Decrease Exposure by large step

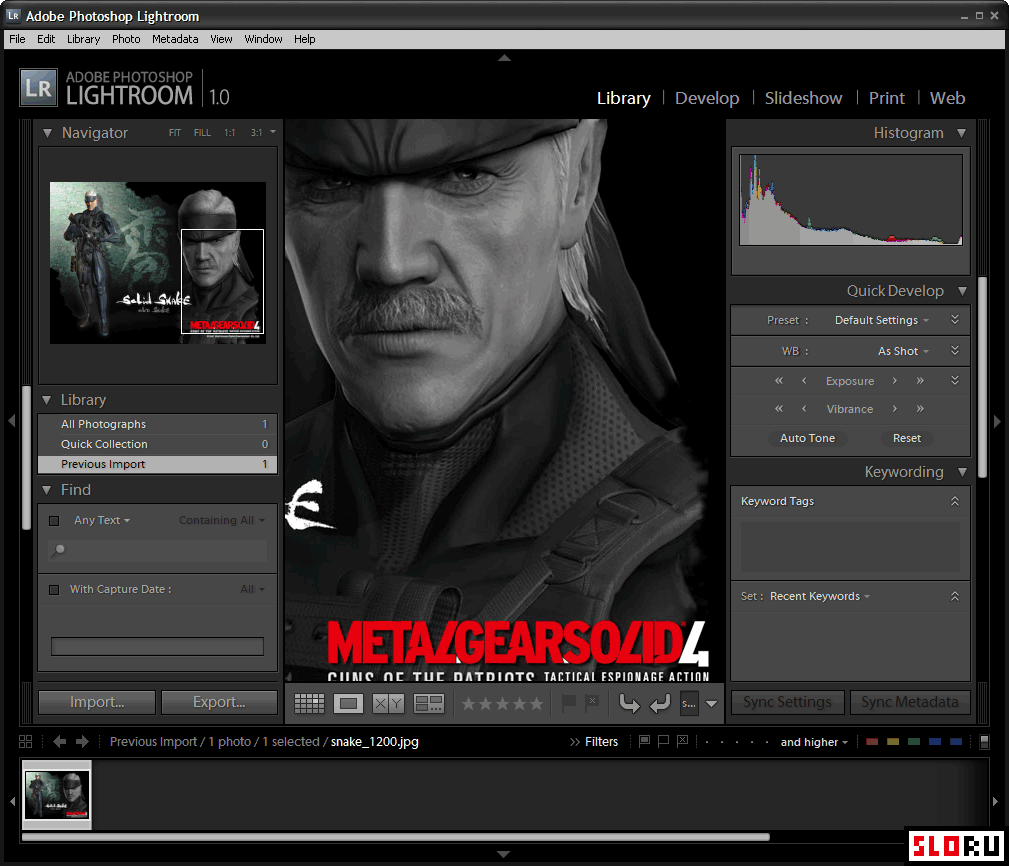click(779, 381)
